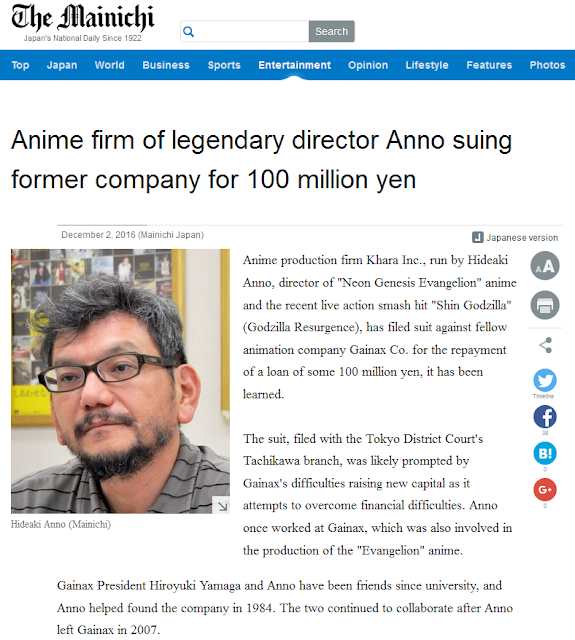Image resolution: width=575 pixels, height=640 pixels.
Task: Select the Business menu item
Action: point(166,65)
